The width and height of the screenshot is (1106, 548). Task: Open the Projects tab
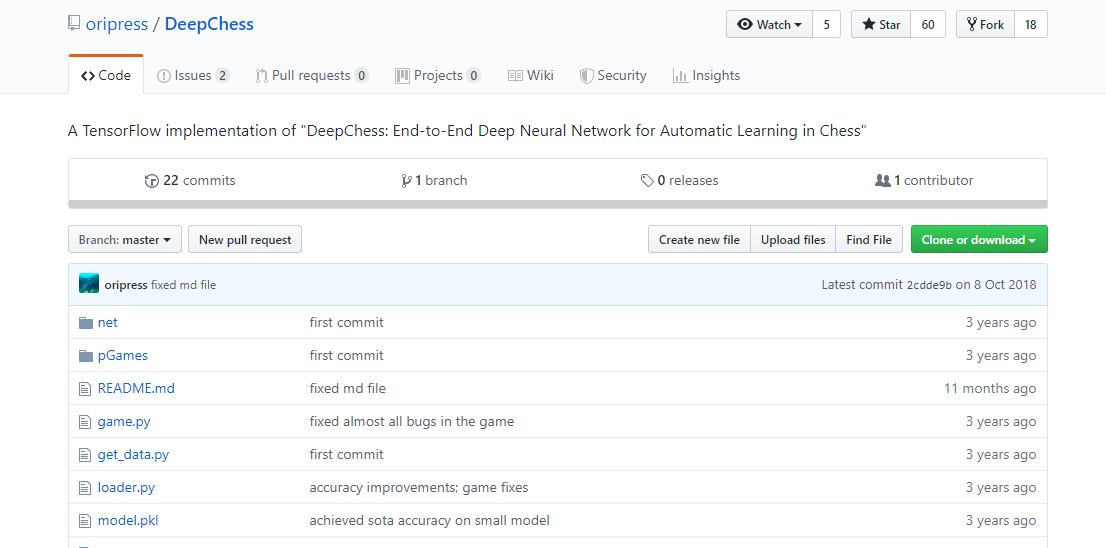click(438, 75)
